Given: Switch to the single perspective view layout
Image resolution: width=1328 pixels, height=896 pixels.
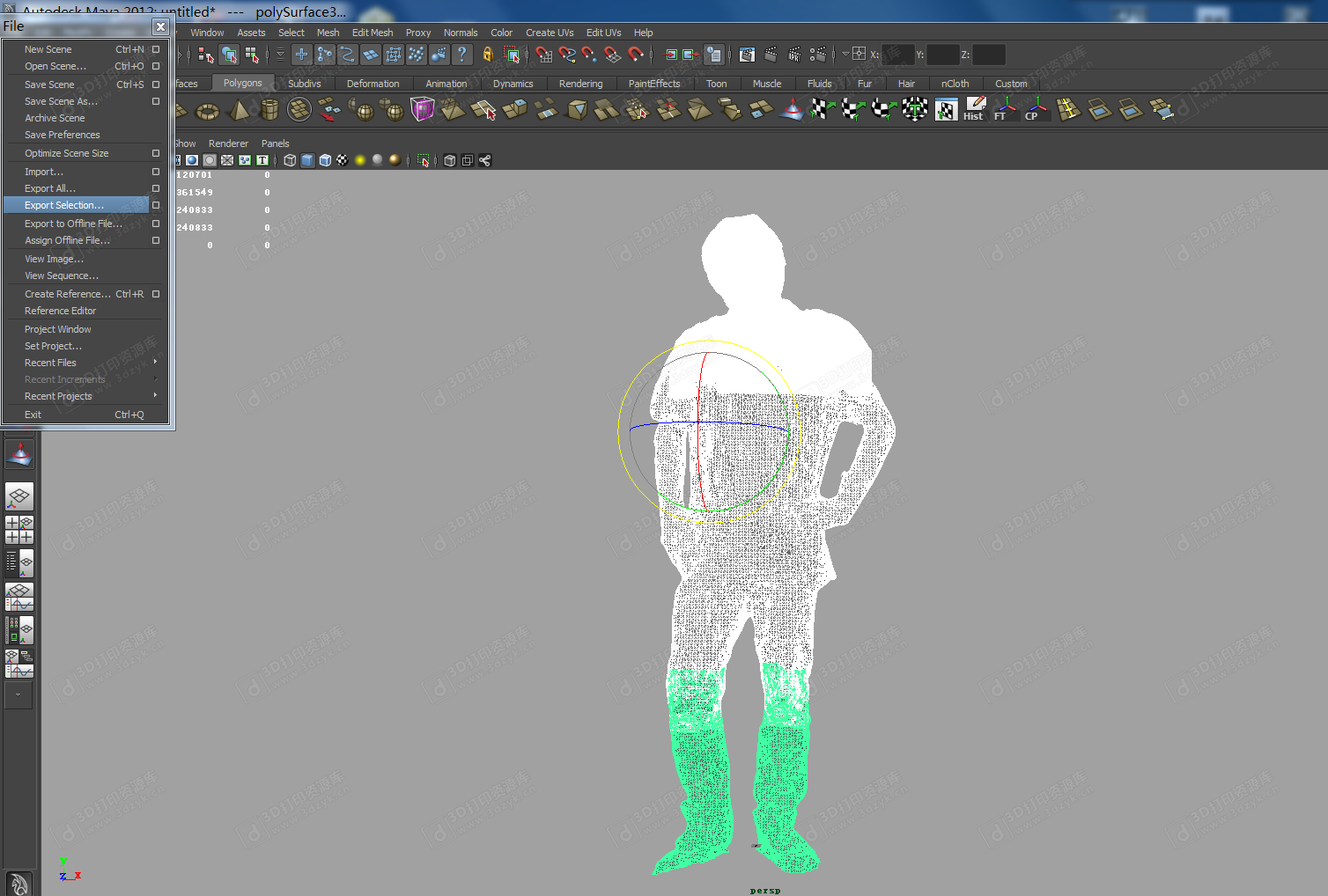Looking at the screenshot, I should coord(19,497).
